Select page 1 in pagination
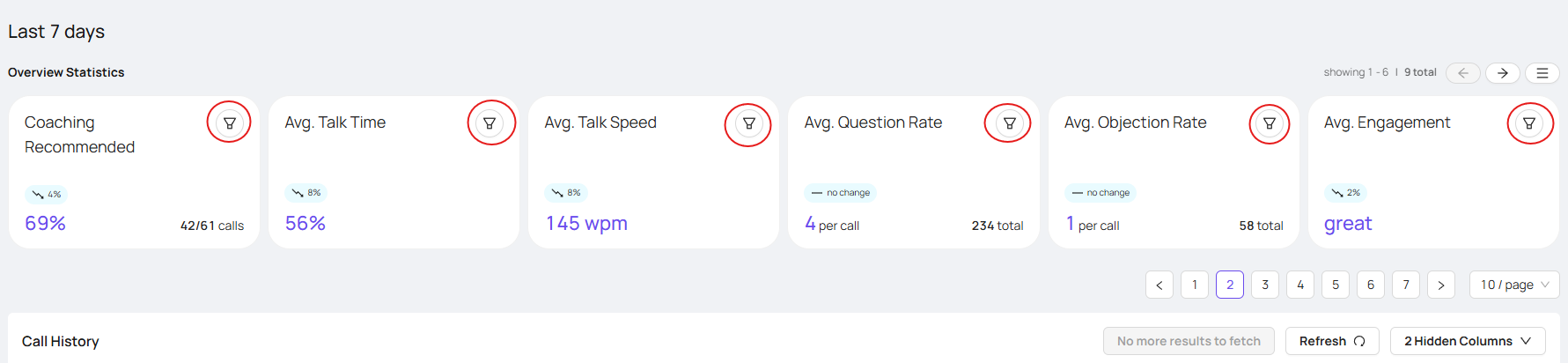1568x363 pixels. (1195, 285)
